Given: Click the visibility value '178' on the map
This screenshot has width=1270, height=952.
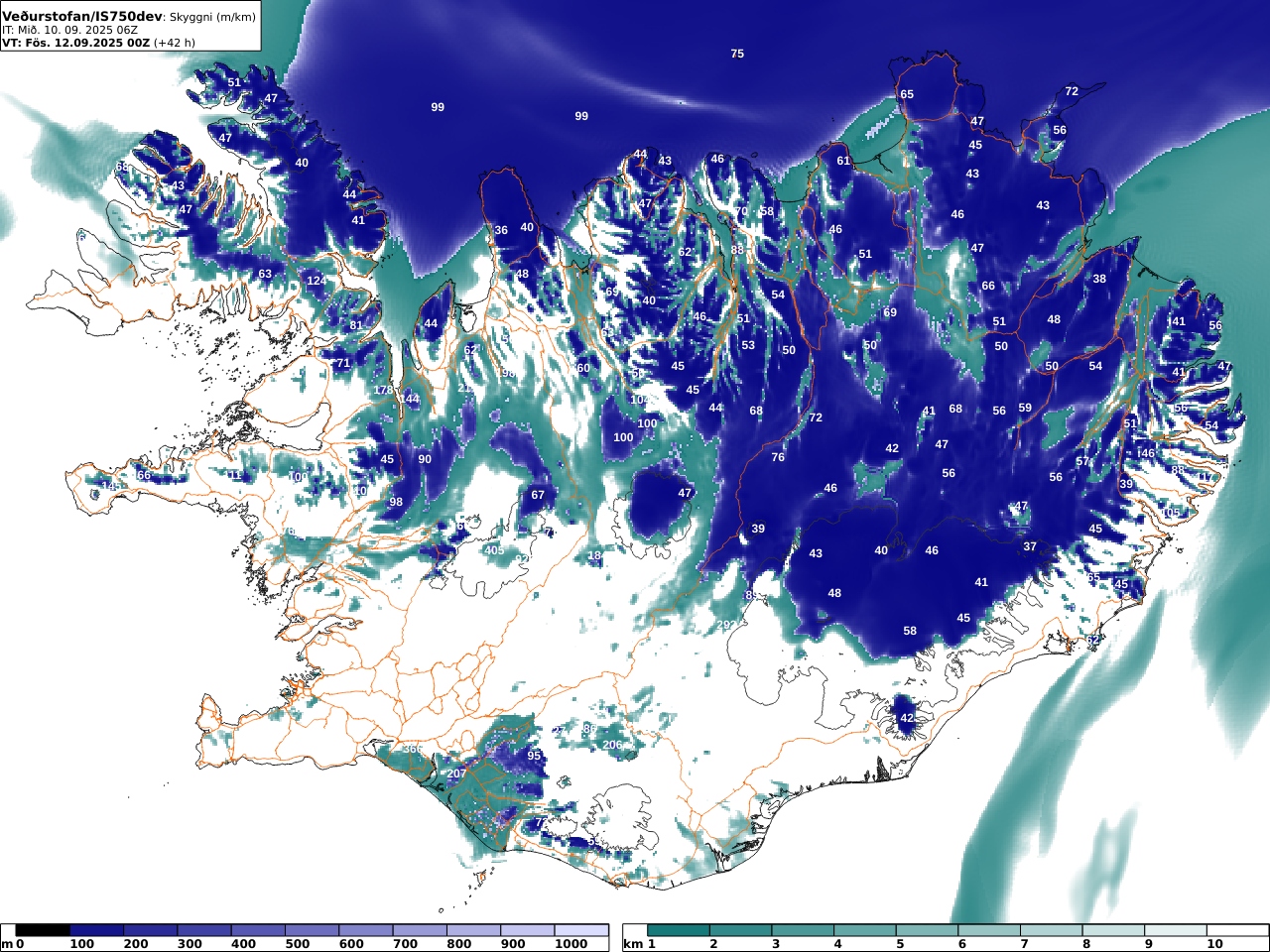Looking at the screenshot, I should (x=383, y=390).
